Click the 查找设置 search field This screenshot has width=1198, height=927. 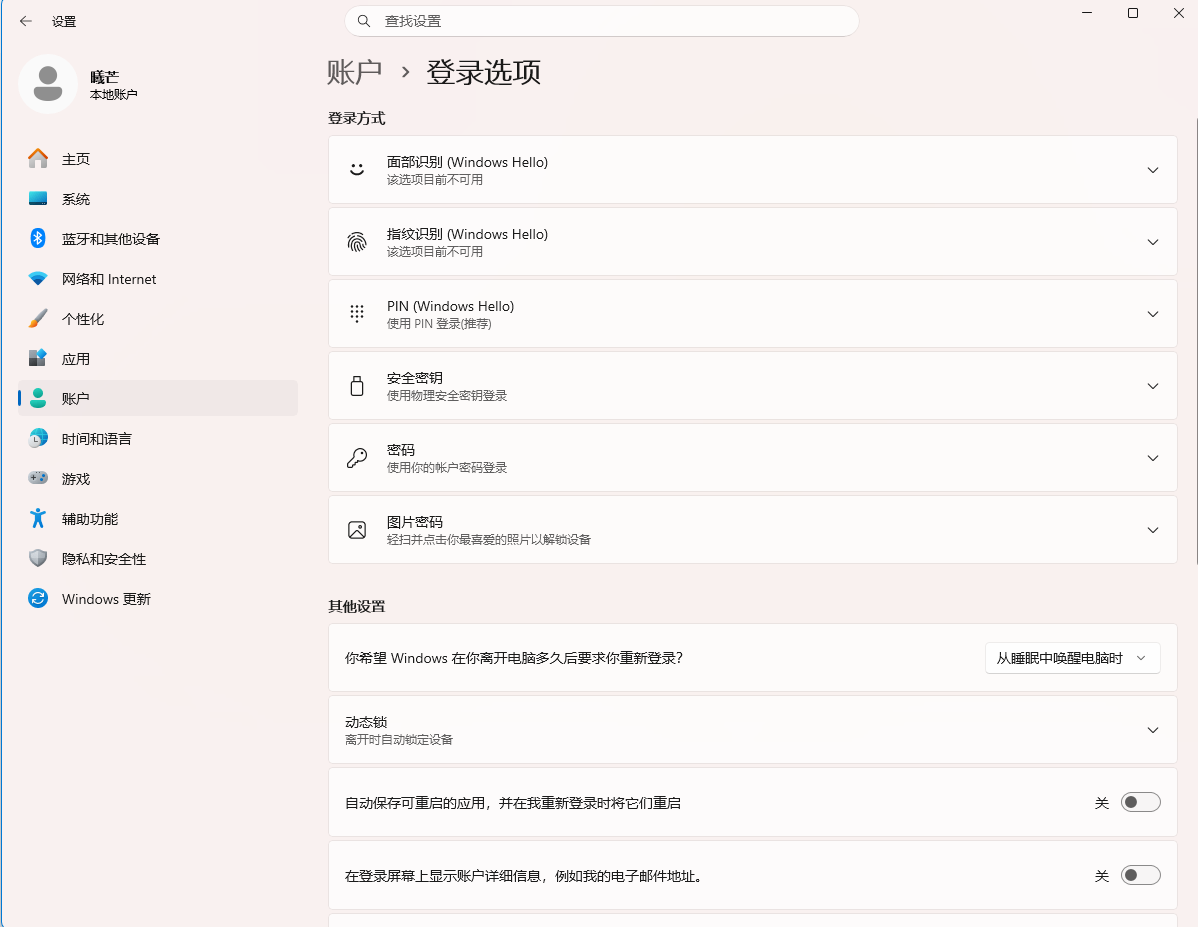(602, 21)
